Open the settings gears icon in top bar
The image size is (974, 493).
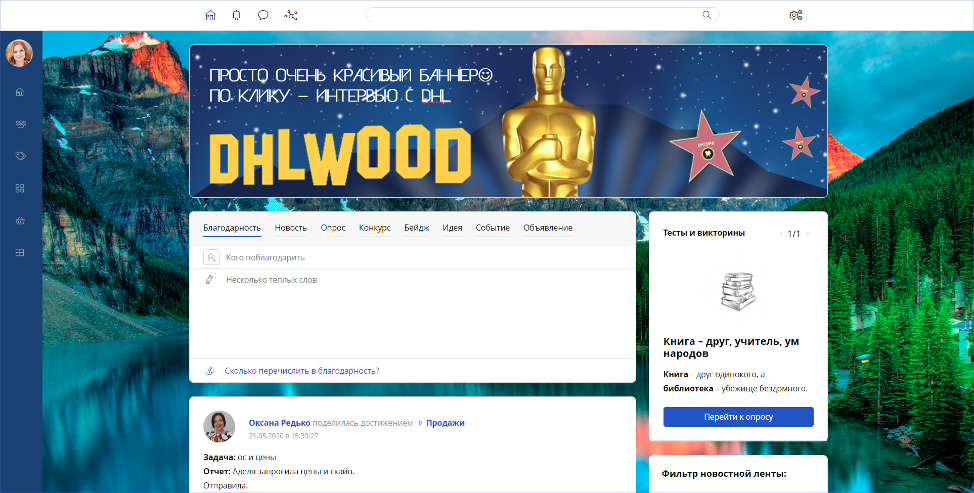click(796, 15)
